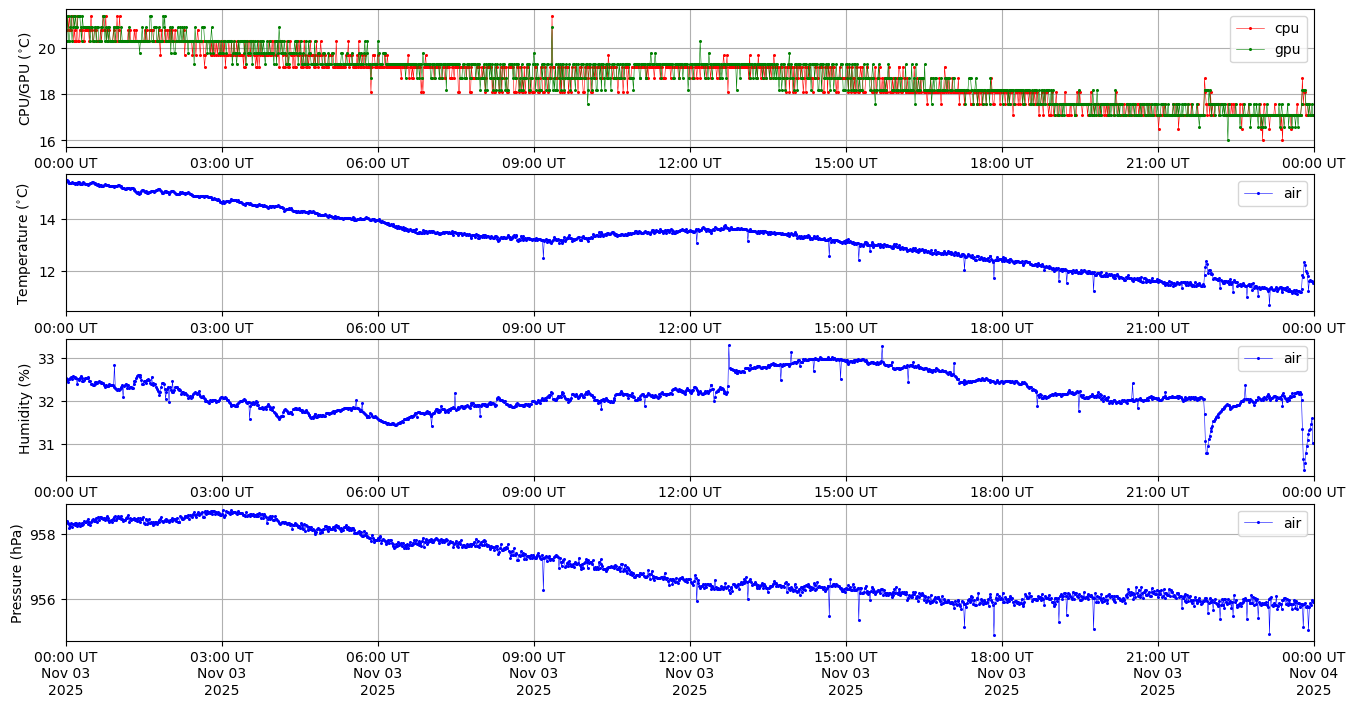1355x707 pixels.
Task: Click the Pressure (hPa) y-axis label
Action: [17, 573]
